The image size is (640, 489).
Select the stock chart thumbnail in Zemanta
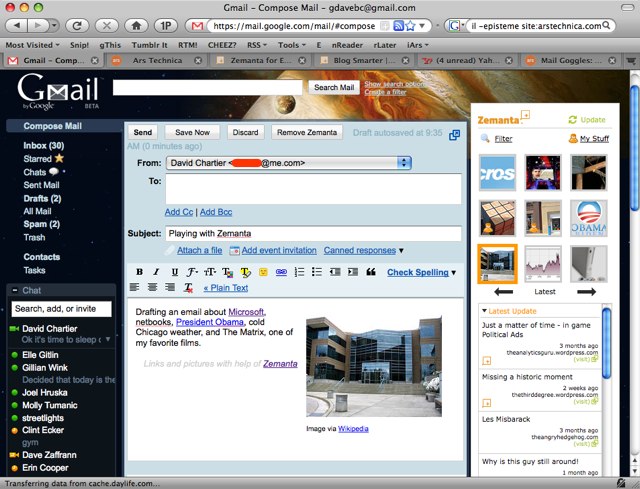543,264
